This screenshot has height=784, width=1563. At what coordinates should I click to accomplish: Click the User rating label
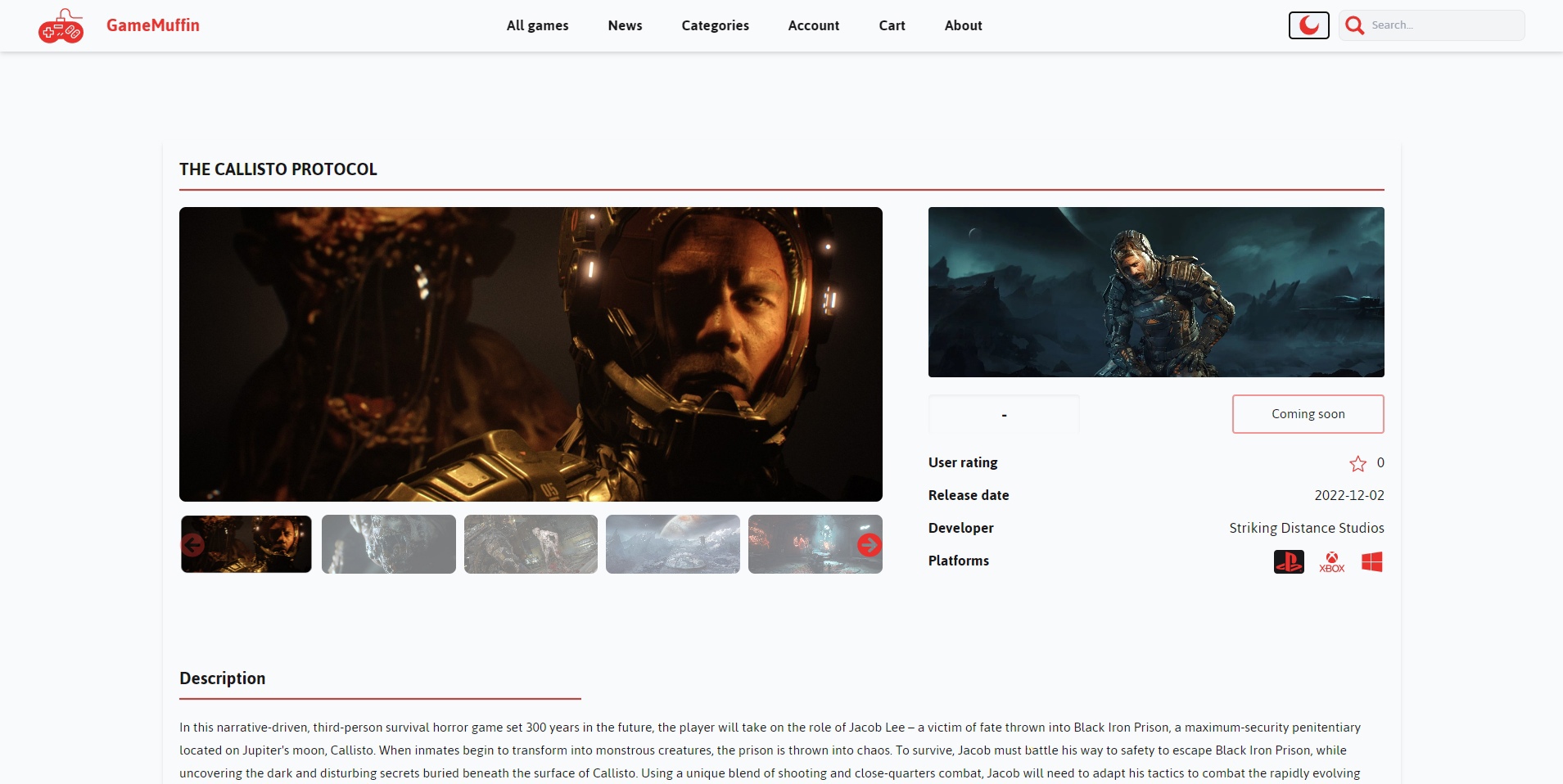click(x=963, y=462)
